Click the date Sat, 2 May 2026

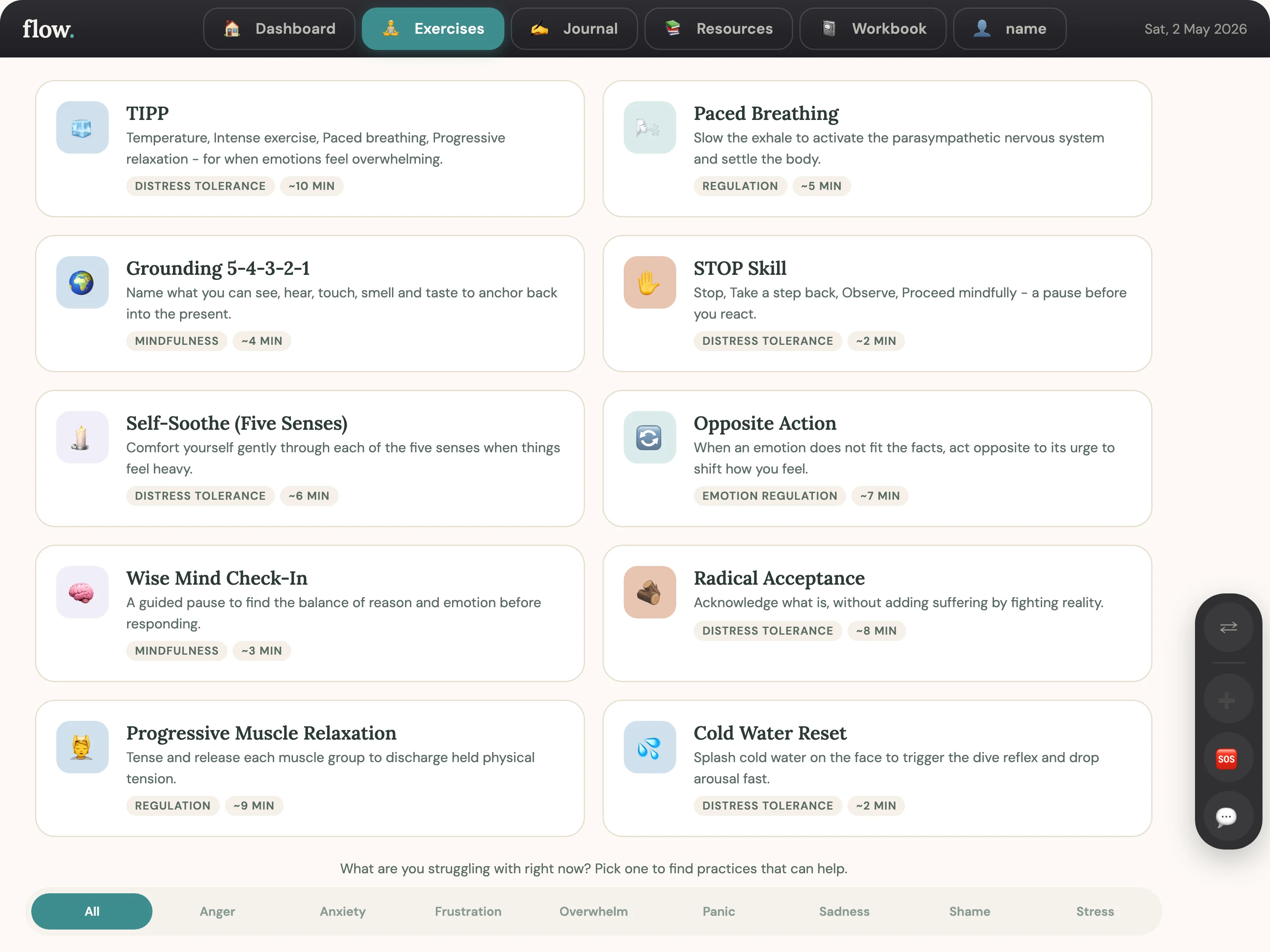[1195, 29]
